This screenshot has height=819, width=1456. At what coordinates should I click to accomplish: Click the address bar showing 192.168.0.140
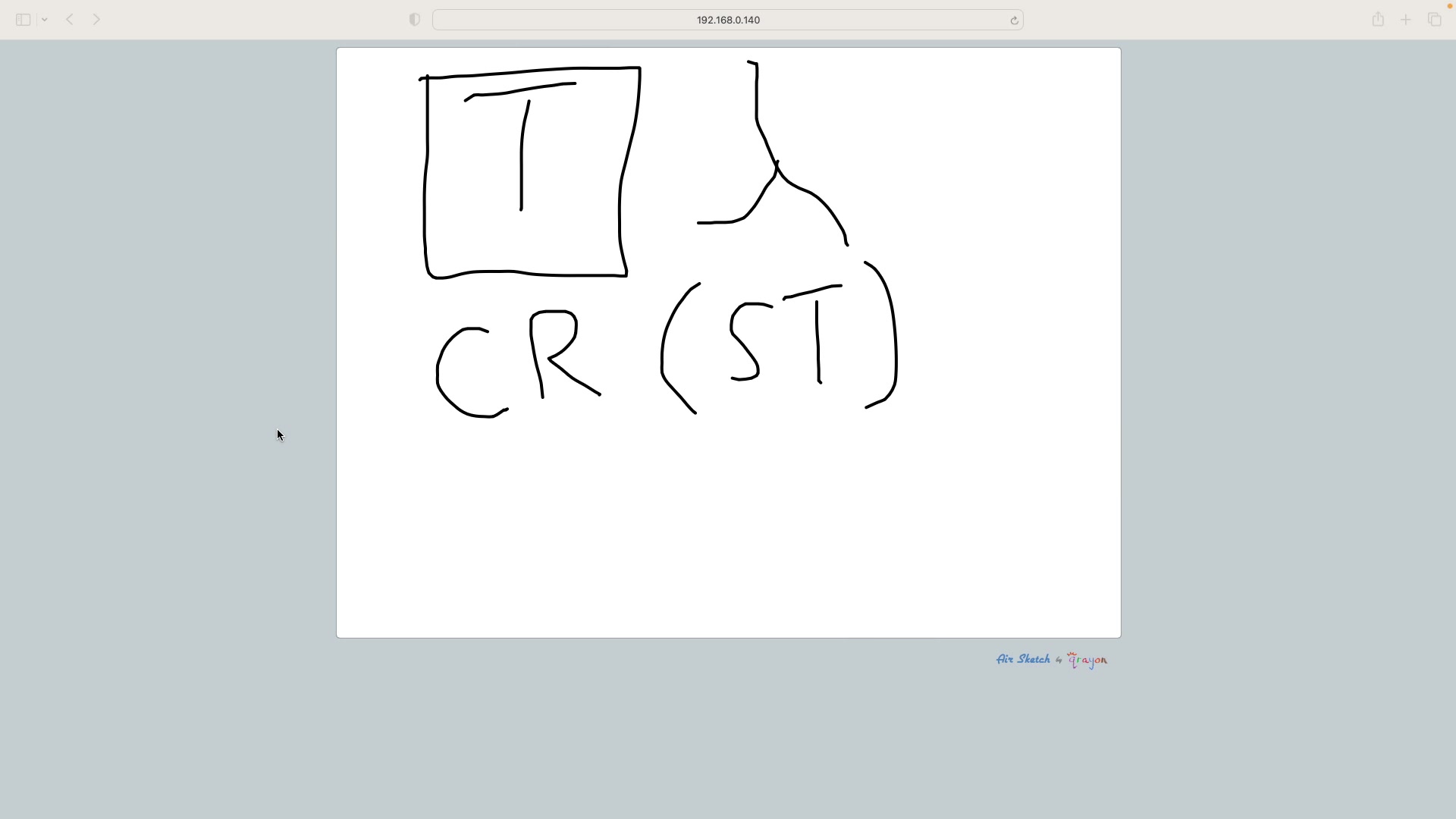click(x=726, y=20)
